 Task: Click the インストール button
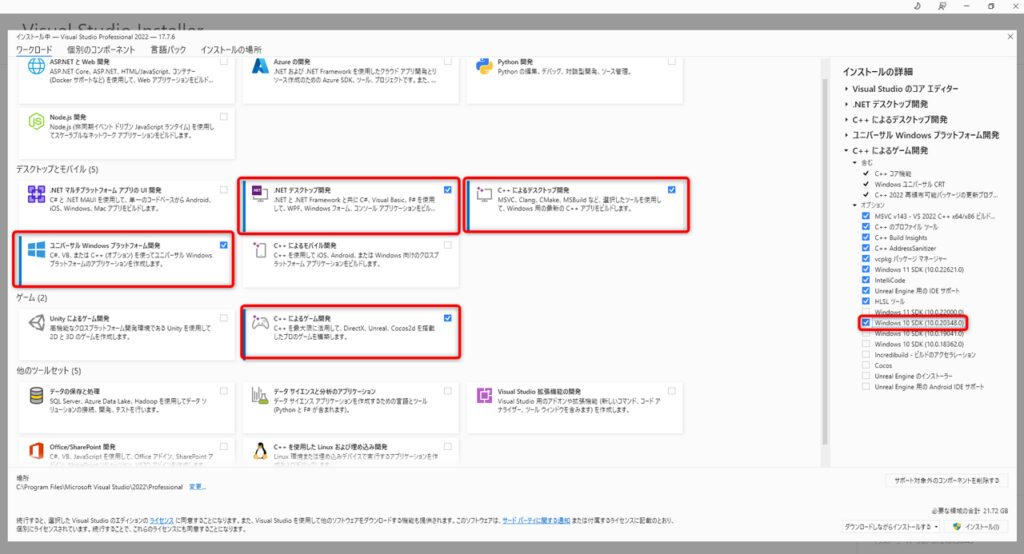(977, 527)
